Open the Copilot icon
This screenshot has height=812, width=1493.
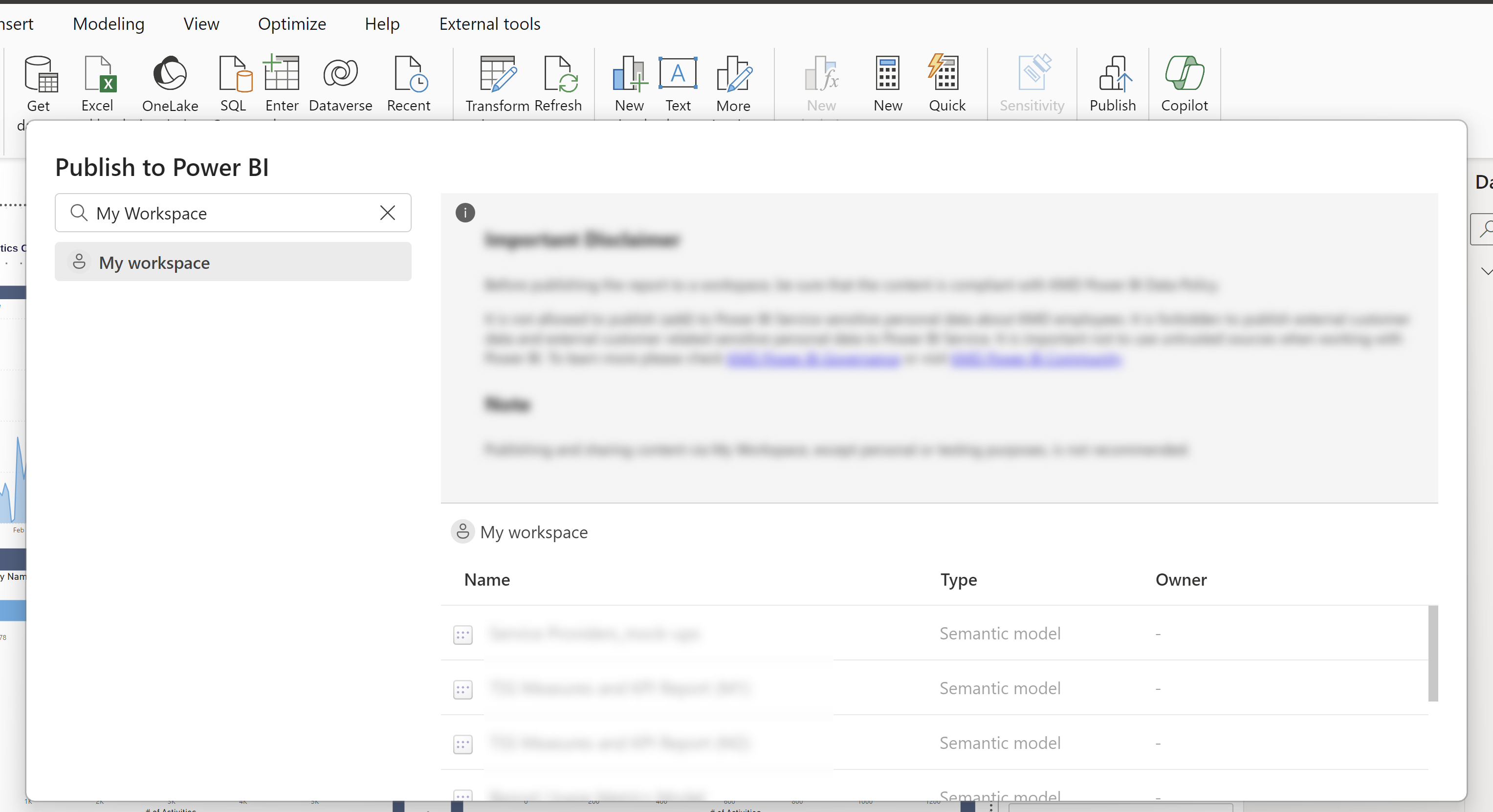(1184, 73)
